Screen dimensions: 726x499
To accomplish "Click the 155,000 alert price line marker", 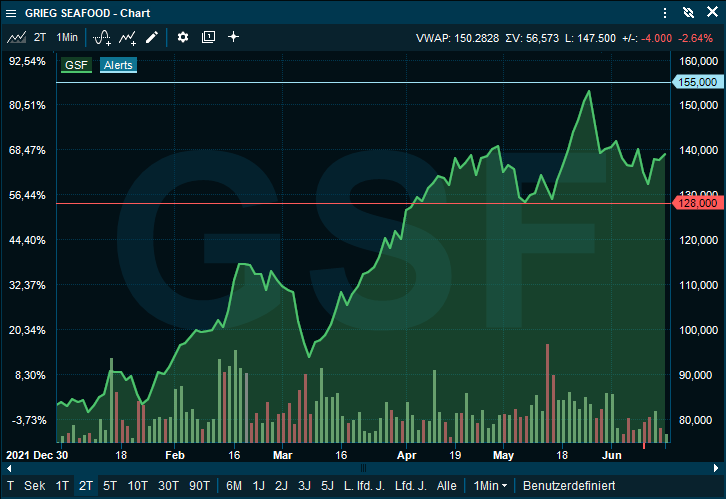I will tap(697, 82).
